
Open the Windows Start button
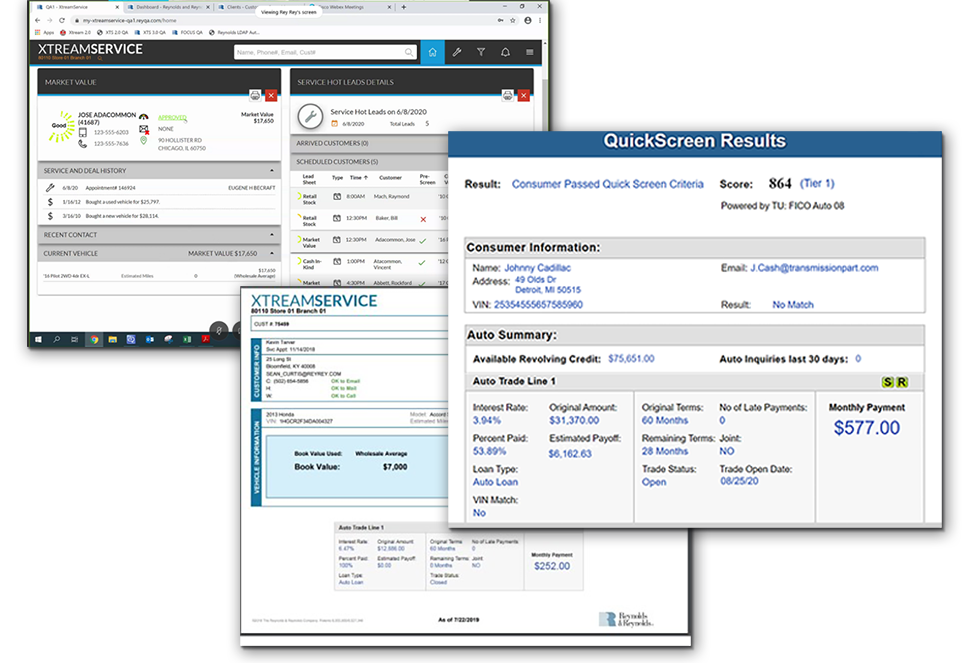click(x=39, y=339)
